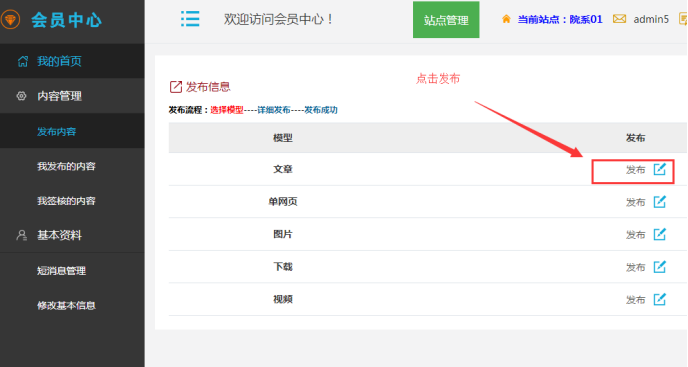The width and height of the screenshot is (688, 367).
Task: Click the edit icon in the 单网页 row
Action: [659, 201]
